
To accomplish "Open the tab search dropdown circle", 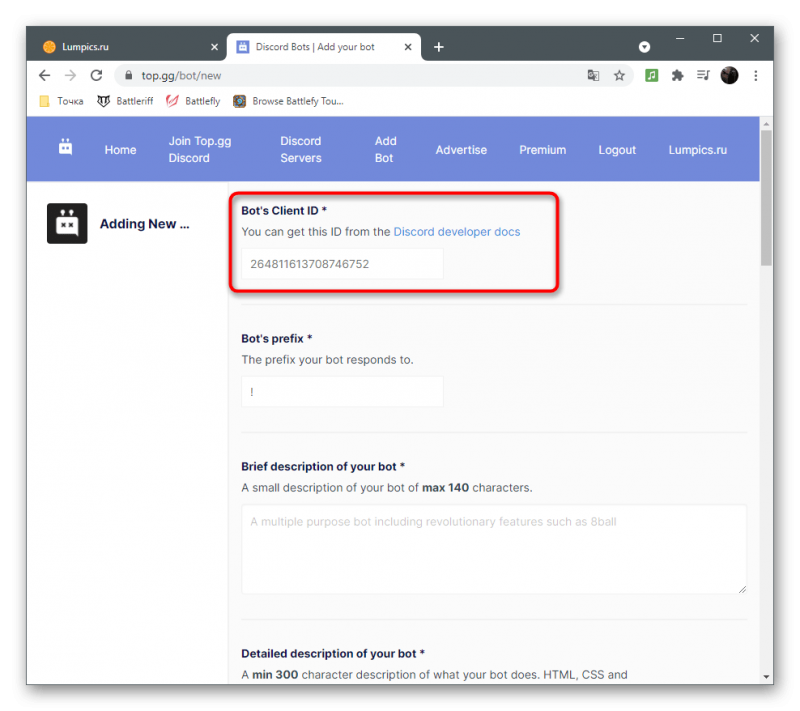I will tap(644, 47).
